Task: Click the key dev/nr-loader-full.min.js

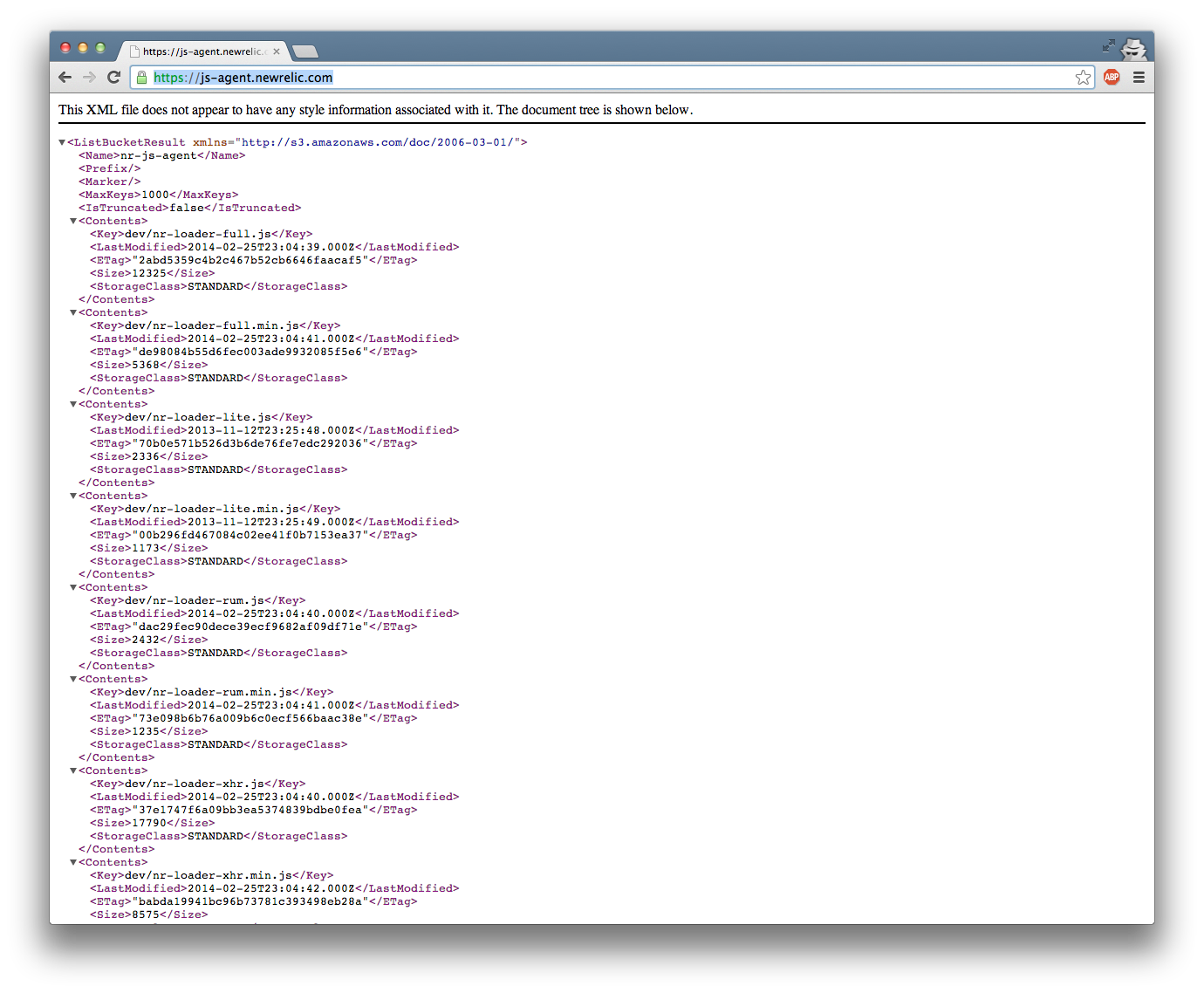Action: [x=212, y=325]
